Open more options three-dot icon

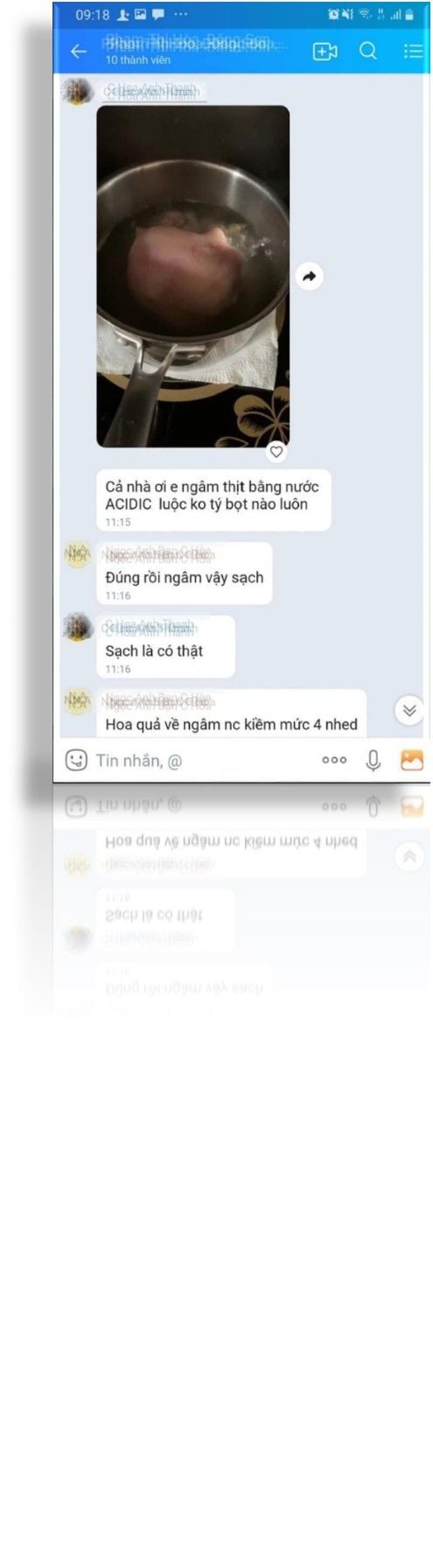click(x=334, y=760)
